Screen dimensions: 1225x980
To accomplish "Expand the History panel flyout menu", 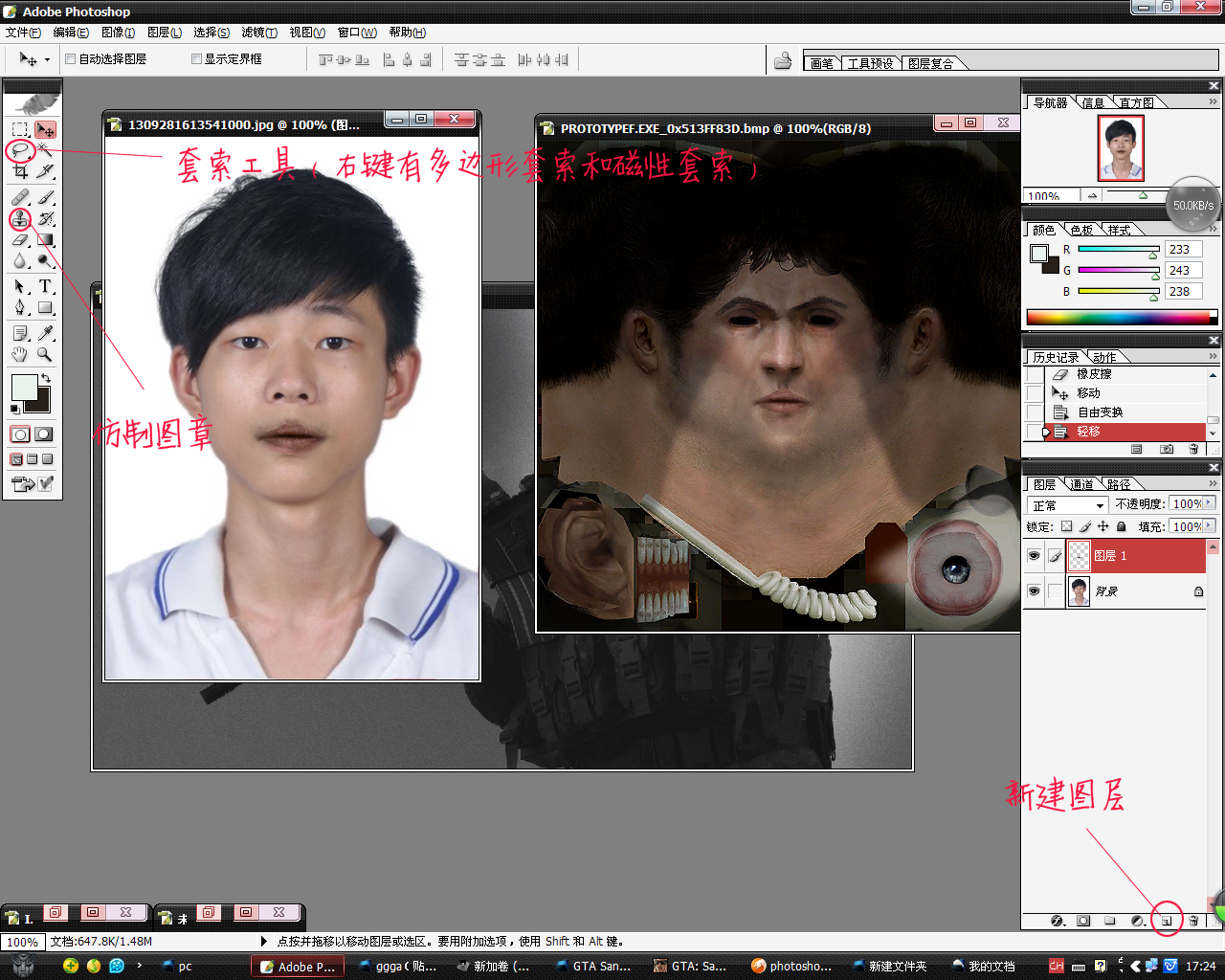I will coord(1214,356).
